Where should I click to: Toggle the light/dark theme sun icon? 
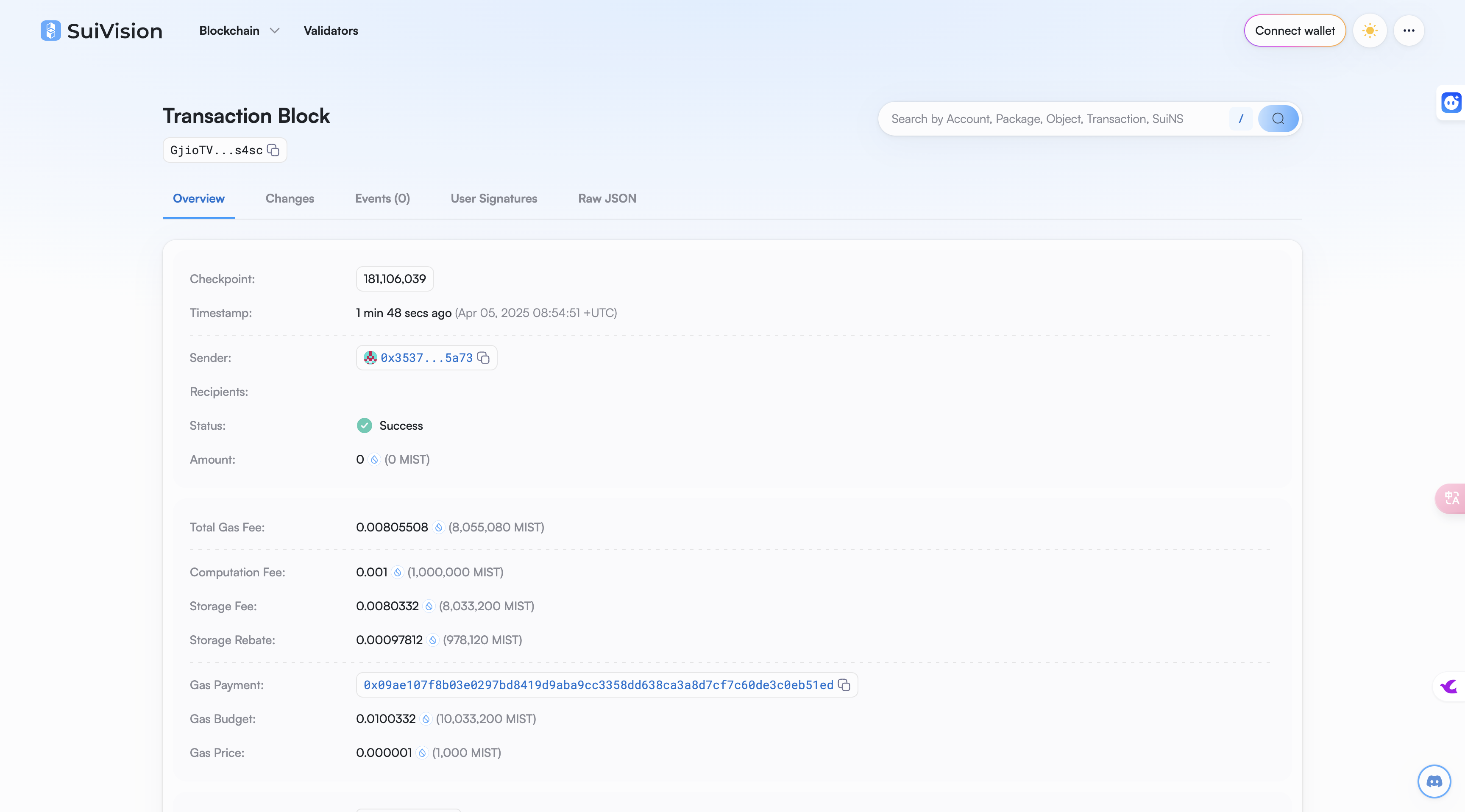click(x=1370, y=31)
